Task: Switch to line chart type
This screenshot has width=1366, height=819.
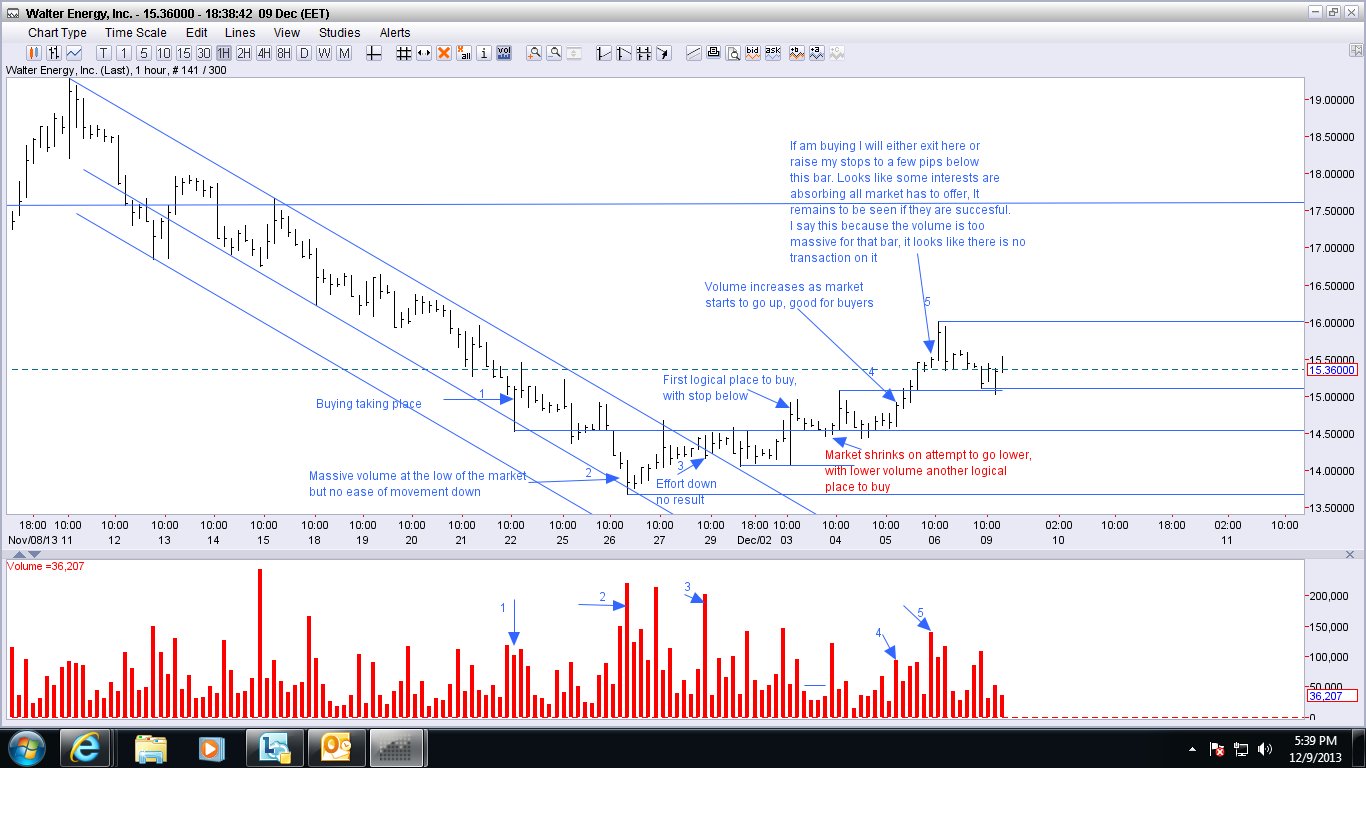Action: (x=74, y=53)
